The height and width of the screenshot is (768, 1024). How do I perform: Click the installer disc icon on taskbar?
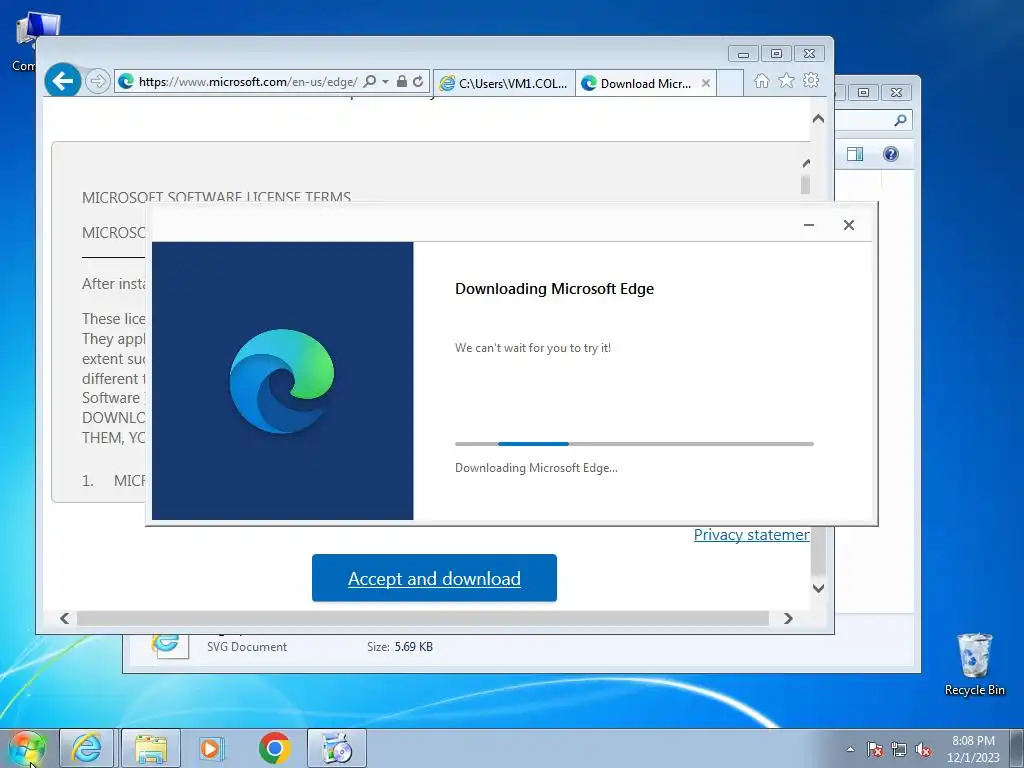point(337,748)
